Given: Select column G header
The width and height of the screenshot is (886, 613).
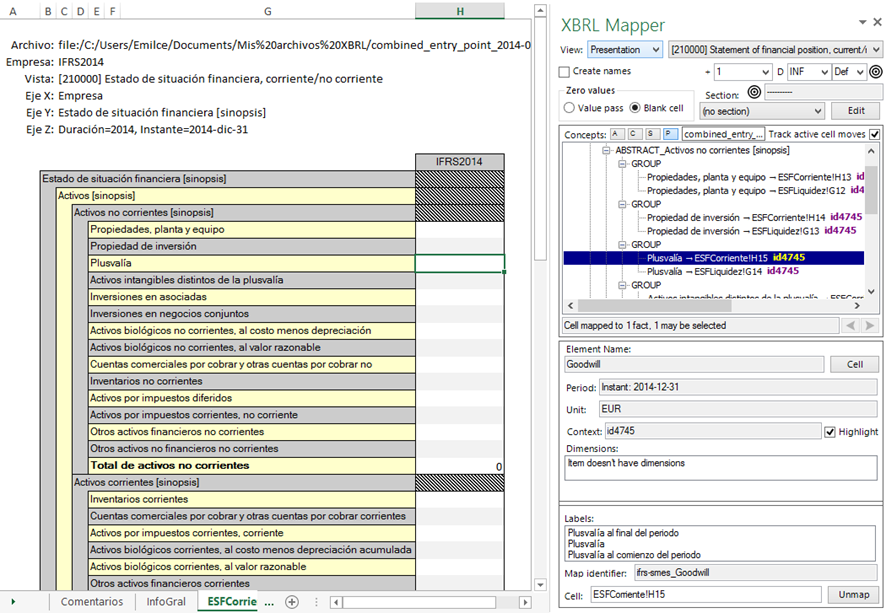Looking at the screenshot, I should (268, 11).
